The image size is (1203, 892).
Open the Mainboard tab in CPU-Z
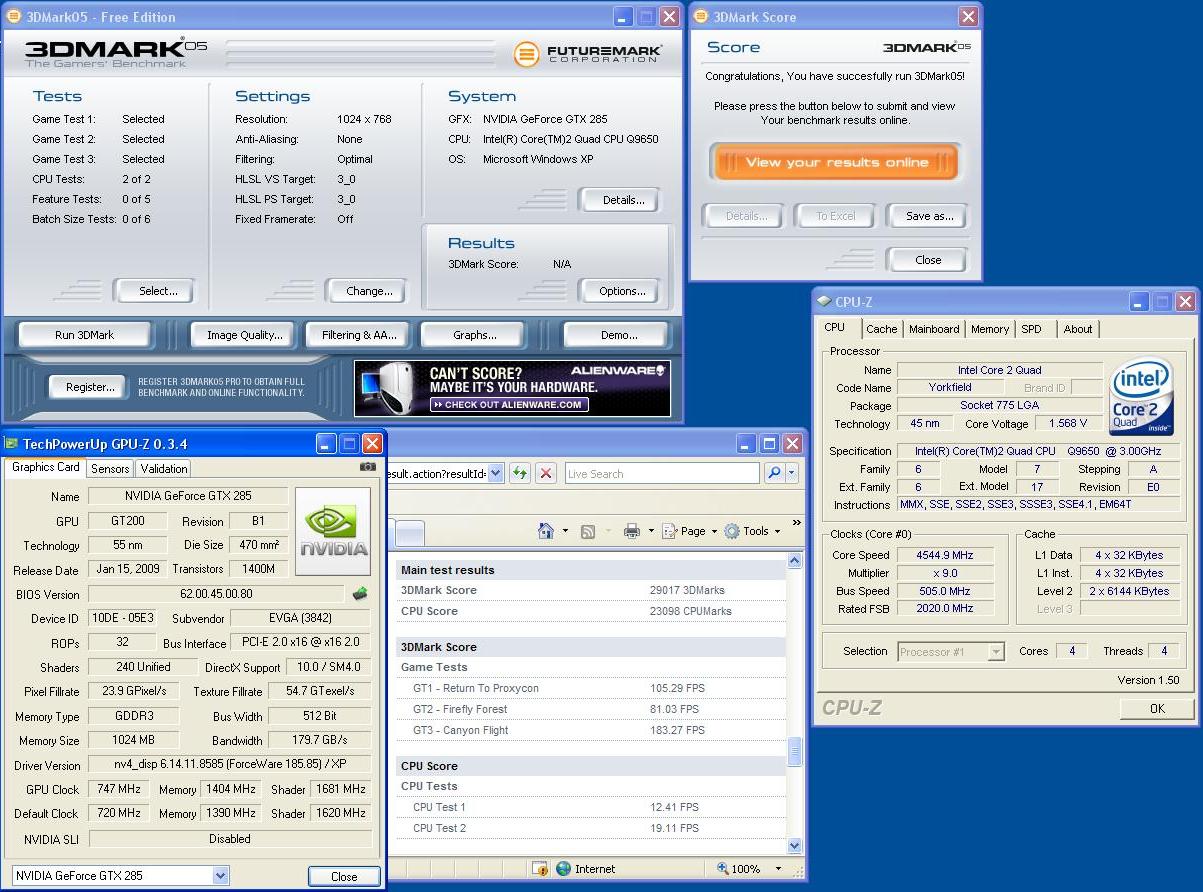click(934, 329)
